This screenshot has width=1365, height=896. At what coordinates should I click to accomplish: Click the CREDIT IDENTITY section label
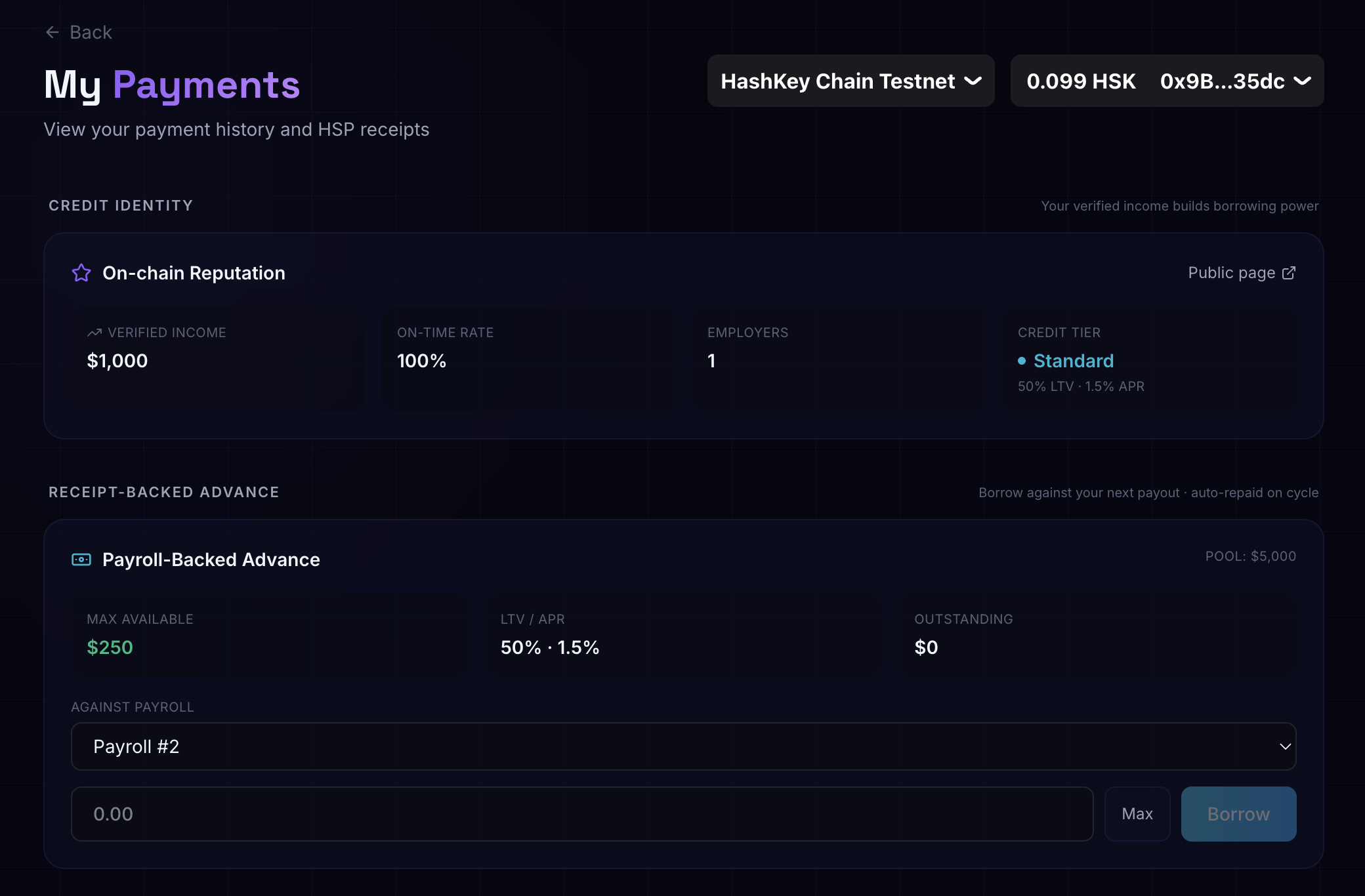pyautogui.click(x=121, y=205)
